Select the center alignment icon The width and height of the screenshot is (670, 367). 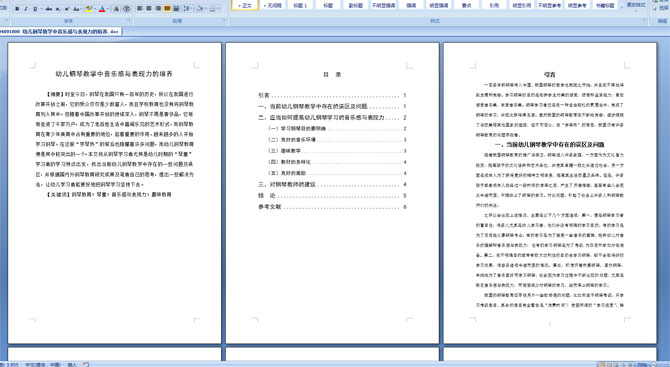[x=149, y=9]
